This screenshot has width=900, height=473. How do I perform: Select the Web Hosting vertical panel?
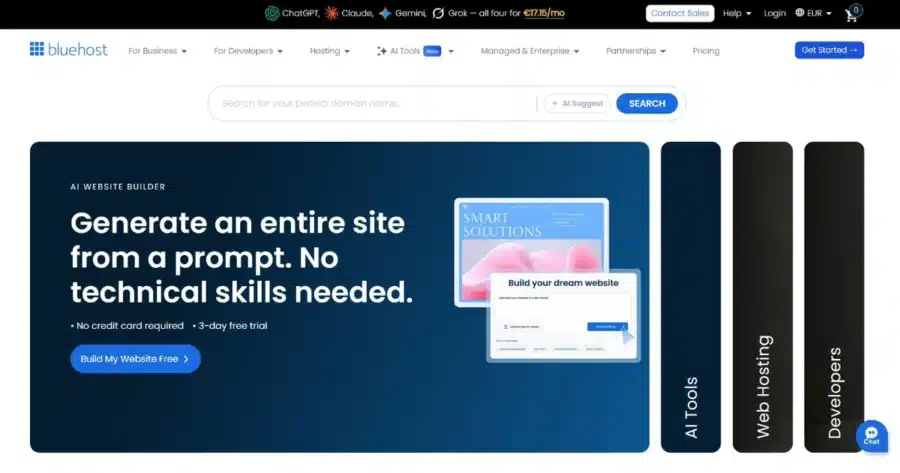pos(762,297)
